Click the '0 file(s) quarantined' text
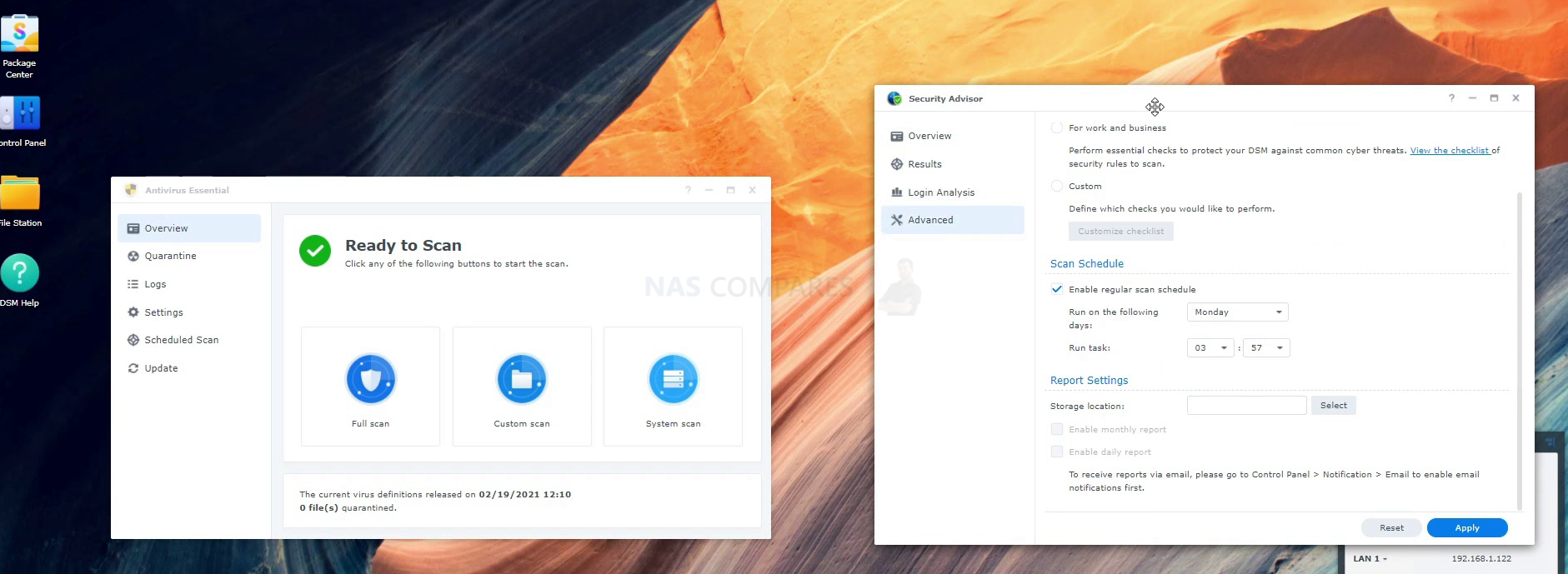Viewport: 1568px width, 574px height. coord(348,507)
